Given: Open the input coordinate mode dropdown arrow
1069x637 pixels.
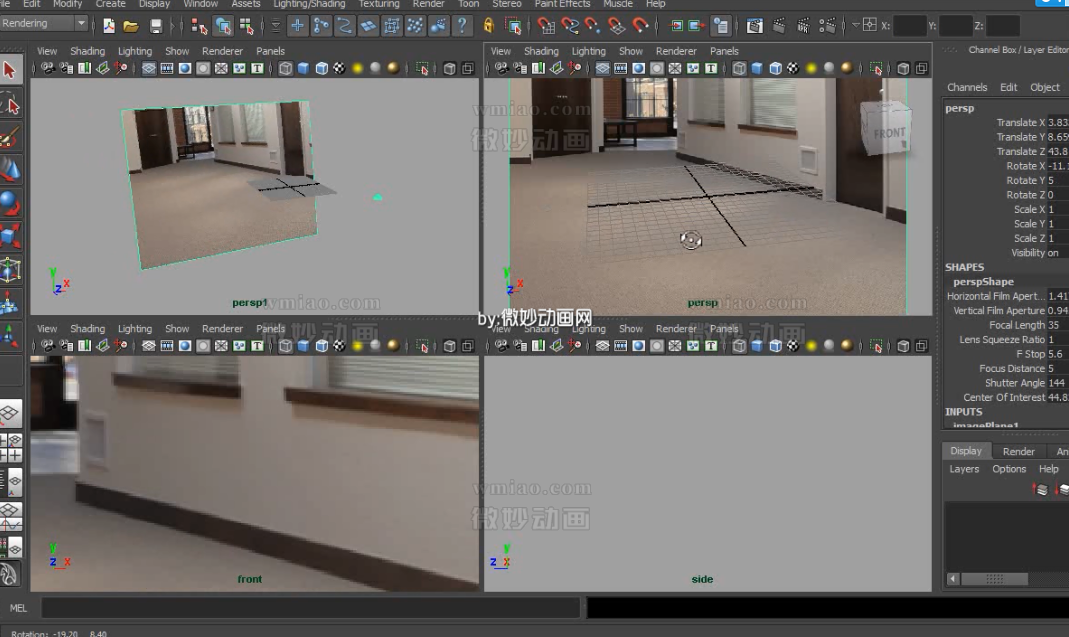Looking at the screenshot, I should 856,25.
